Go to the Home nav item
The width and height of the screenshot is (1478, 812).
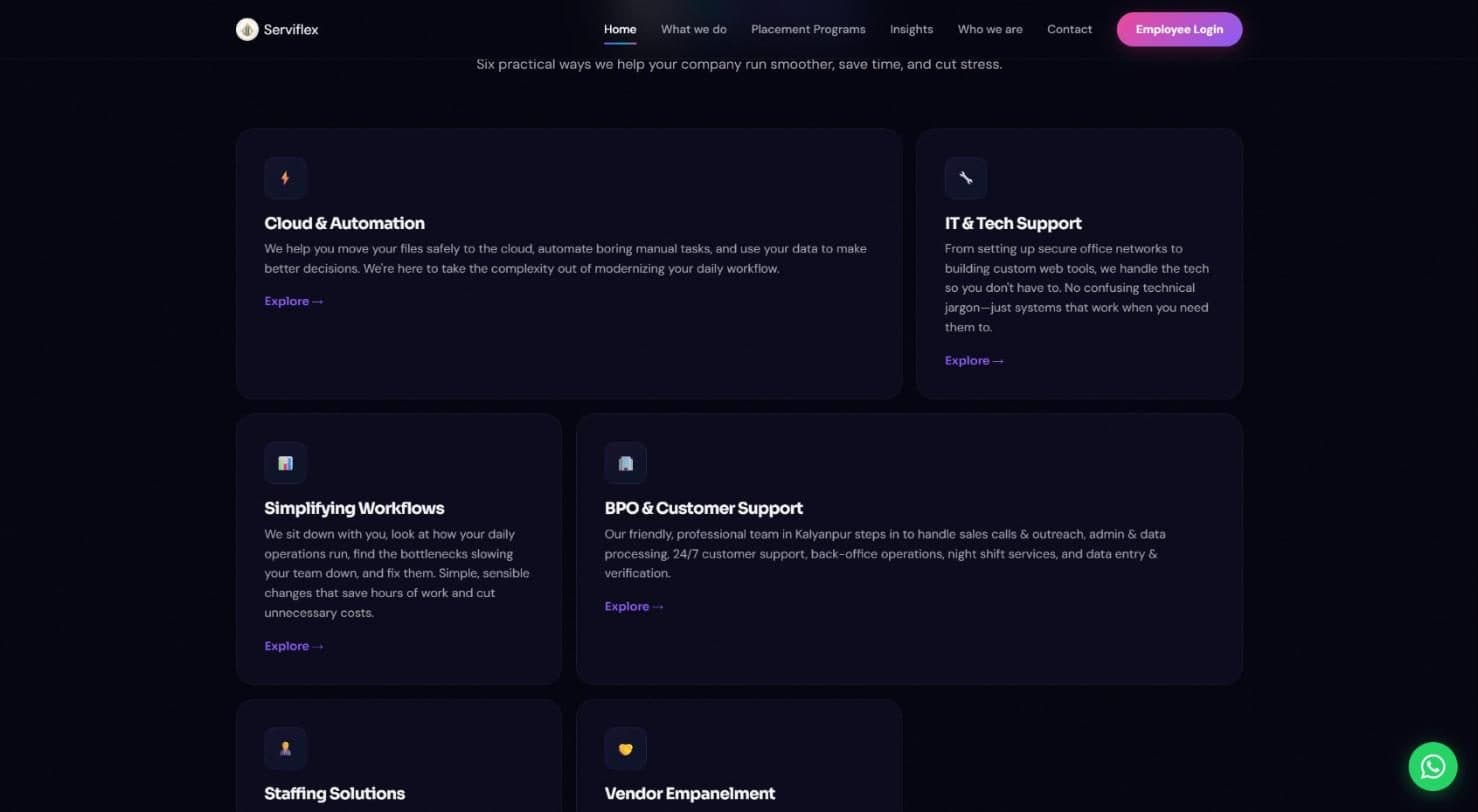tap(620, 29)
